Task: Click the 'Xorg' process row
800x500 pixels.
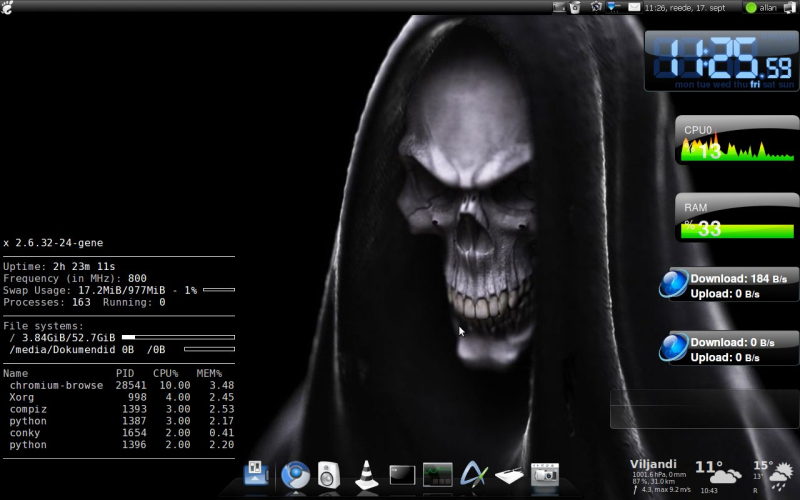Action: pyautogui.click(x=121, y=397)
